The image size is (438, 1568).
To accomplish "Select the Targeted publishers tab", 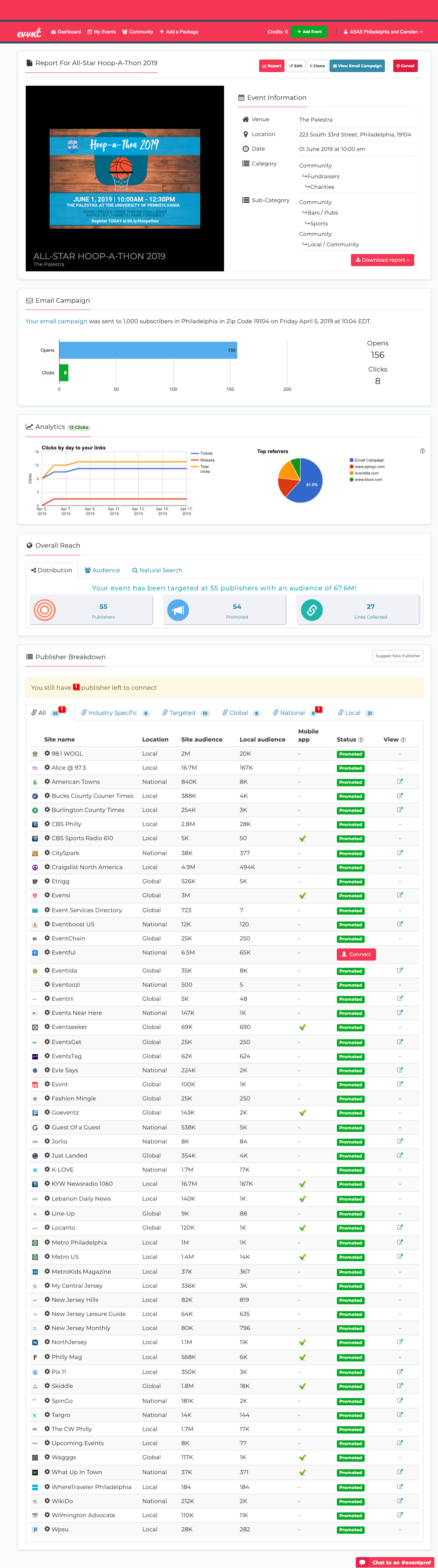I will [x=186, y=713].
